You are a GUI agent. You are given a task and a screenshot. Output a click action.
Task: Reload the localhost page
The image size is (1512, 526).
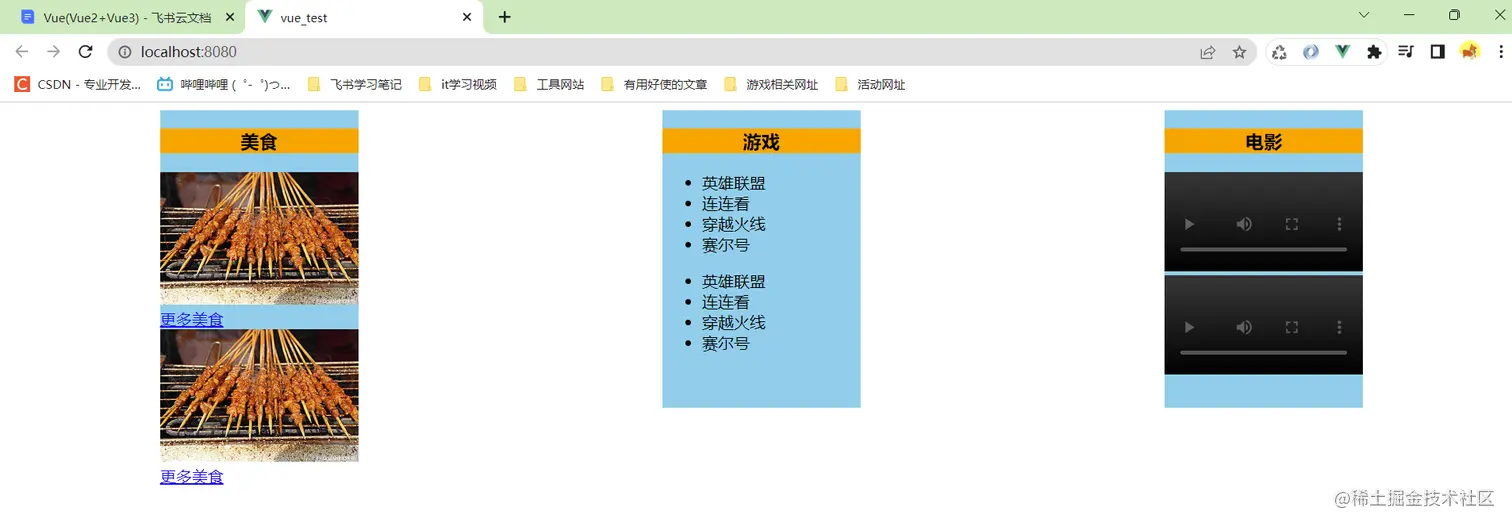pyautogui.click(x=86, y=52)
